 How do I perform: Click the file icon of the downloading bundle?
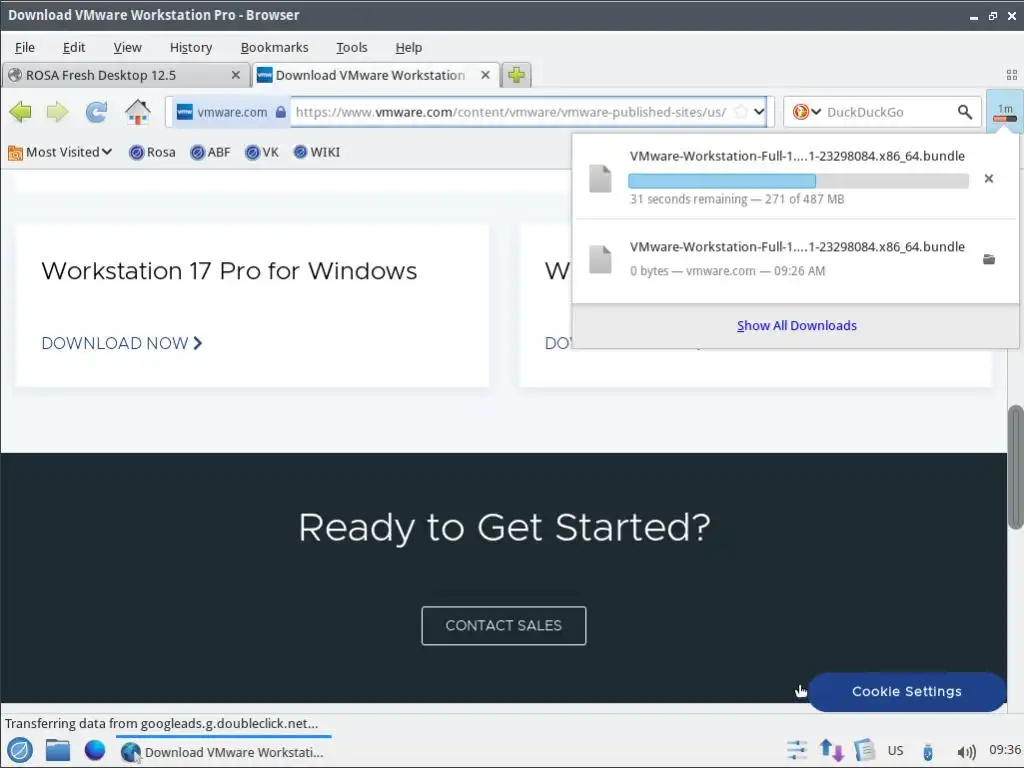(600, 178)
